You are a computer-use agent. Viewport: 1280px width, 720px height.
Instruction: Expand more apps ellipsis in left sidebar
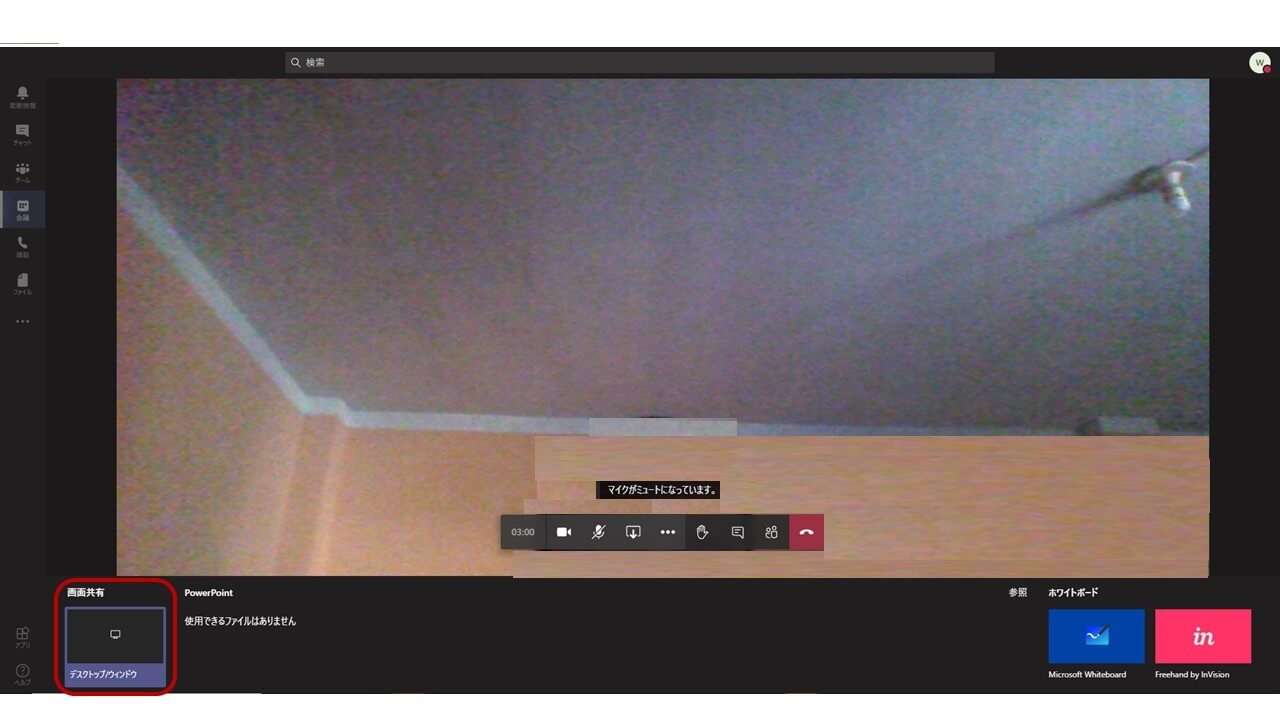coord(22,322)
